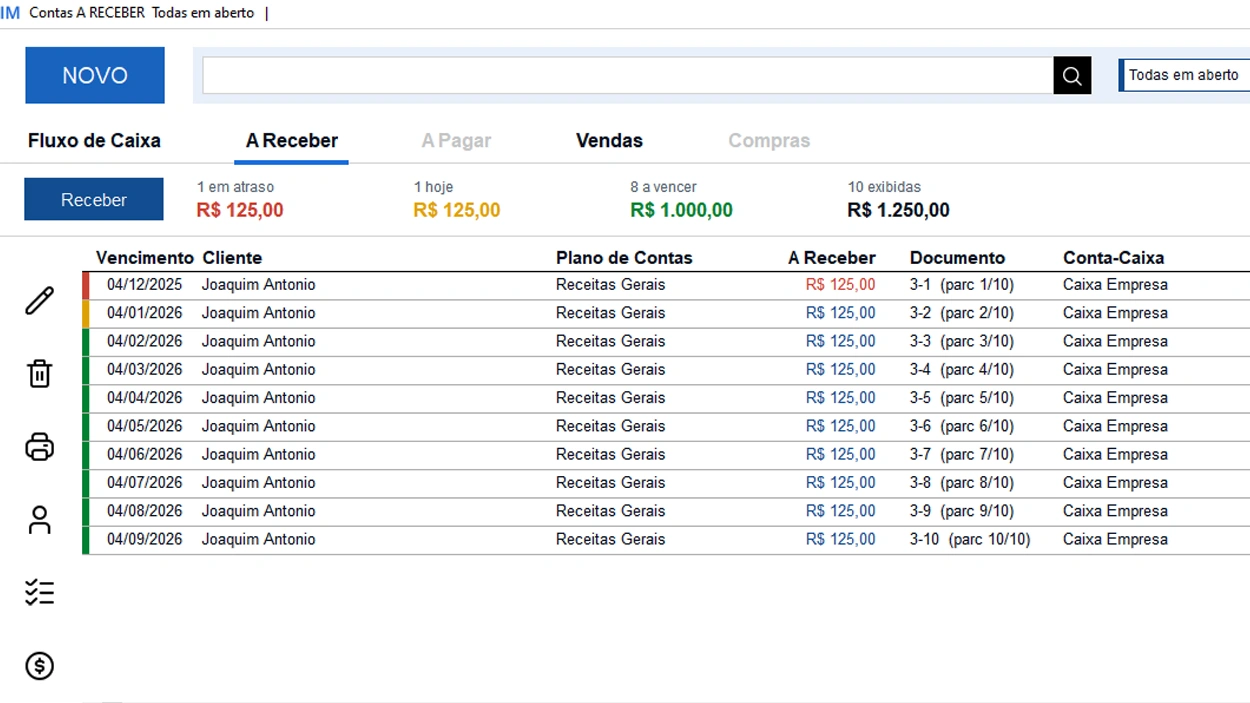The image size is (1250, 703).
Task: Open the client person icon
Action: [39, 520]
